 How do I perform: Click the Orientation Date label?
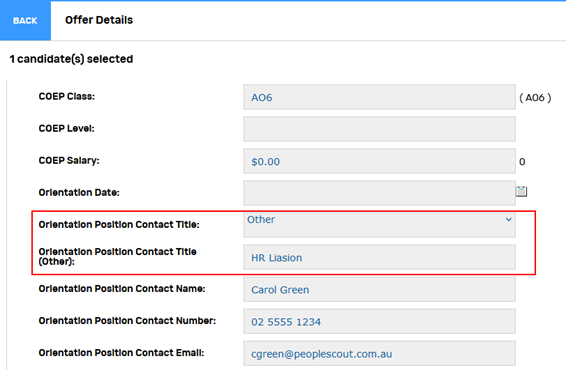79,192
